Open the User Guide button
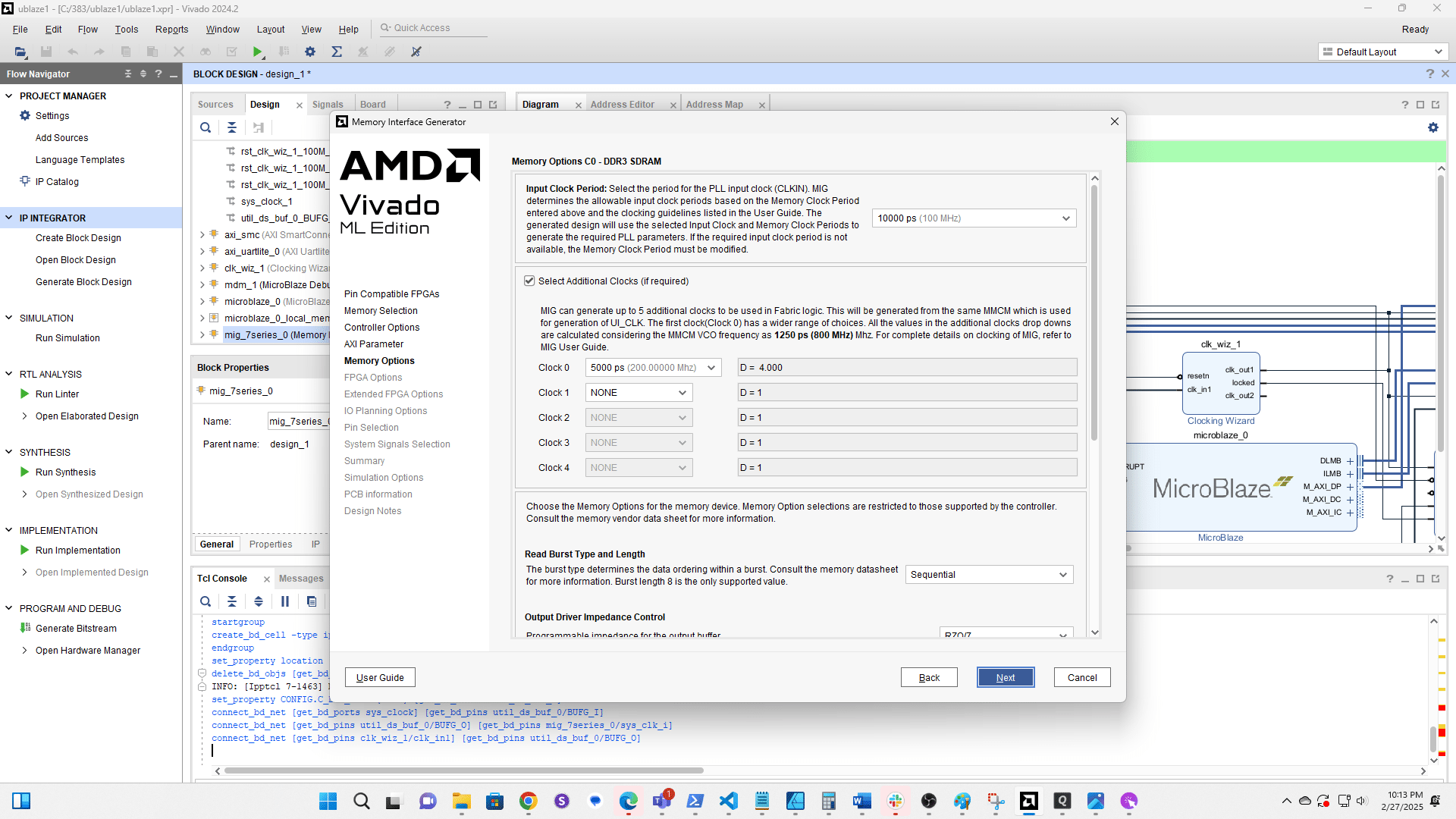 tap(380, 677)
